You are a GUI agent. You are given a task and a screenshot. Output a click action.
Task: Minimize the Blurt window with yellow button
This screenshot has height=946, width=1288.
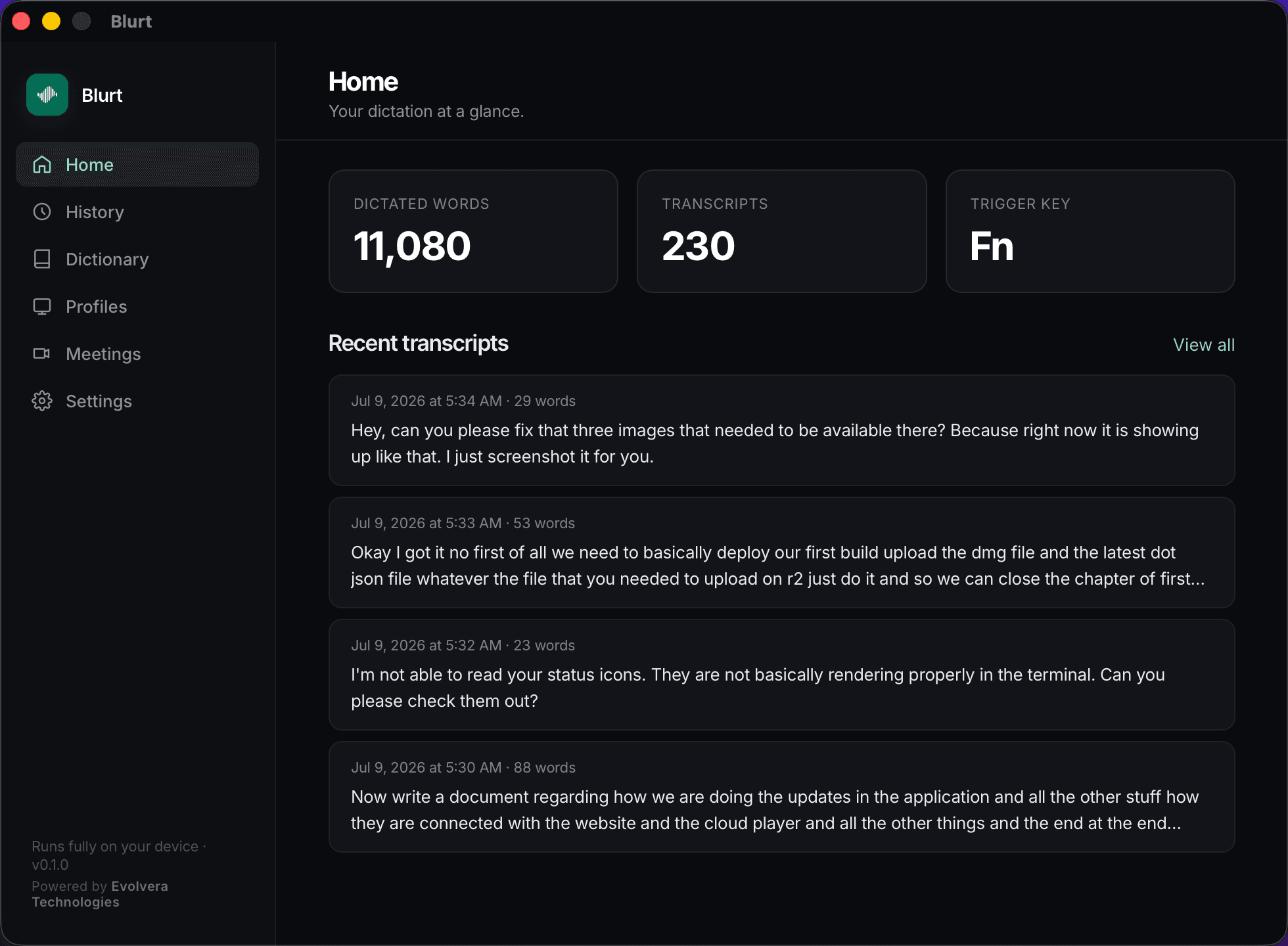pyautogui.click(x=51, y=22)
